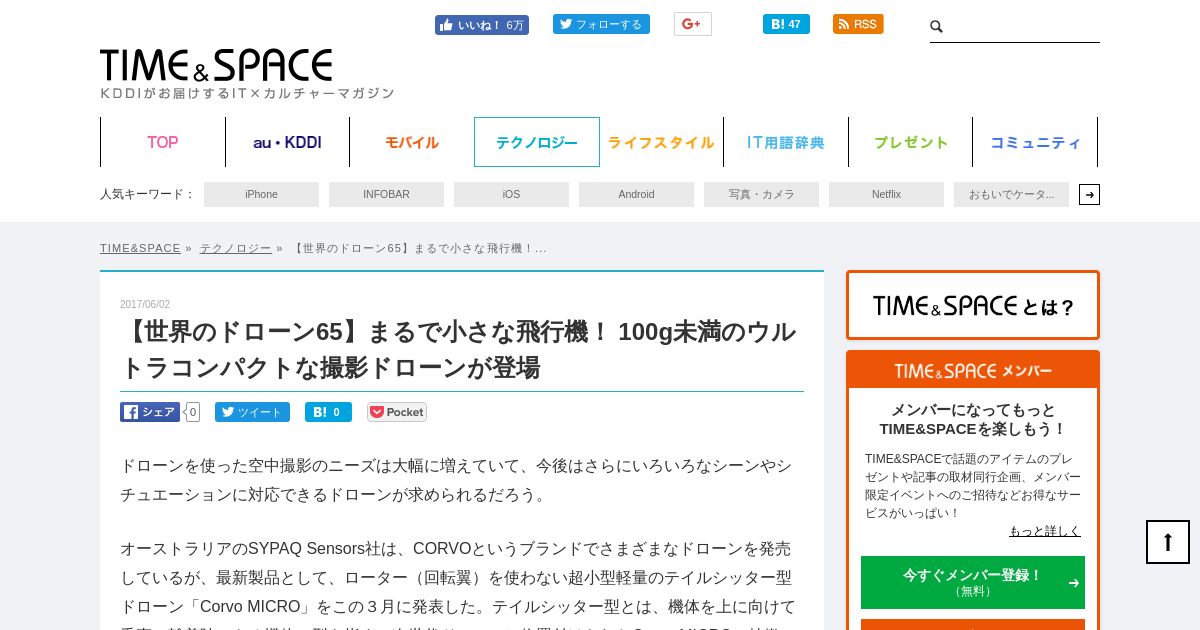This screenshot has width=1200, height=630.
Task: Select the au・KDDI navigation tab
Action: click(x=287, y=142)
